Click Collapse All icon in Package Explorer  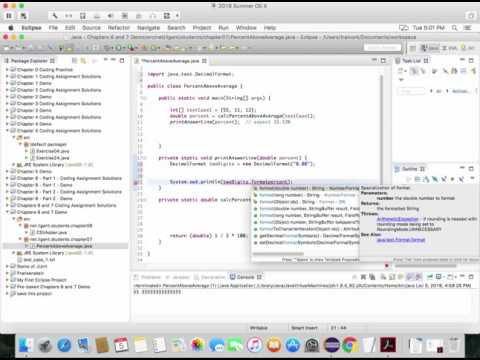click(74, 61)
